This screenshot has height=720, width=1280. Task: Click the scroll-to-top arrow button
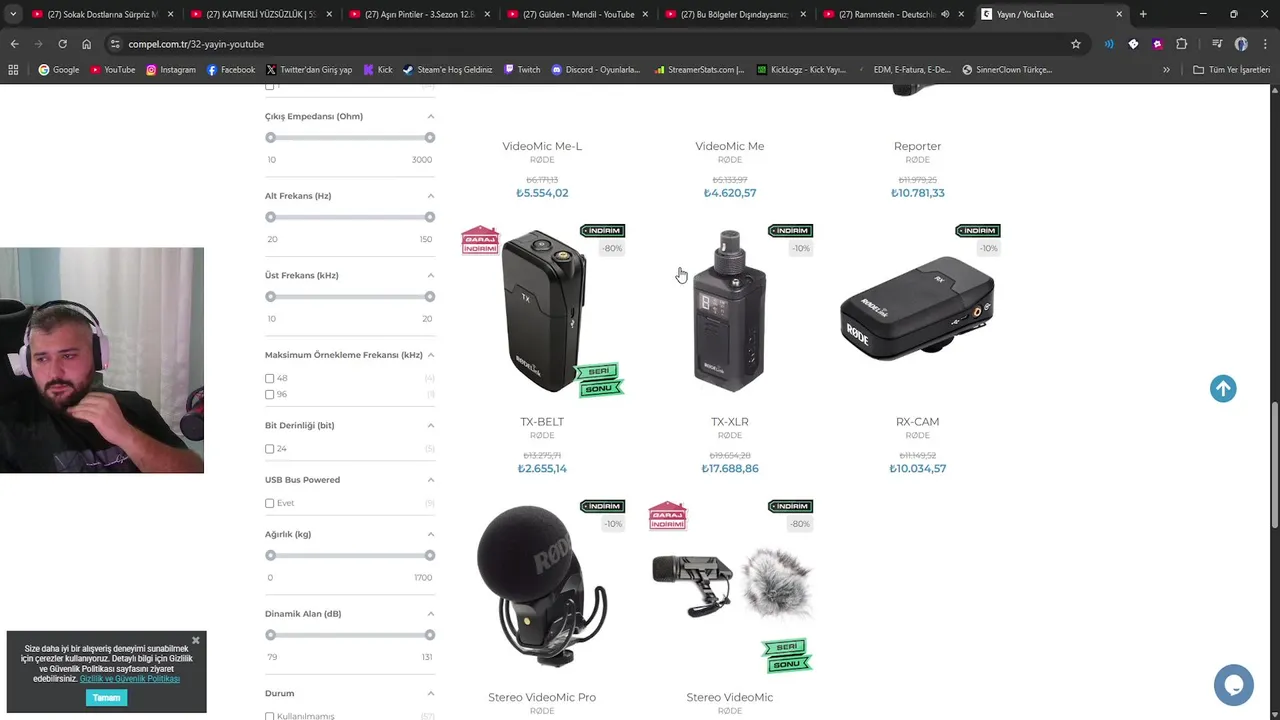1223,389
